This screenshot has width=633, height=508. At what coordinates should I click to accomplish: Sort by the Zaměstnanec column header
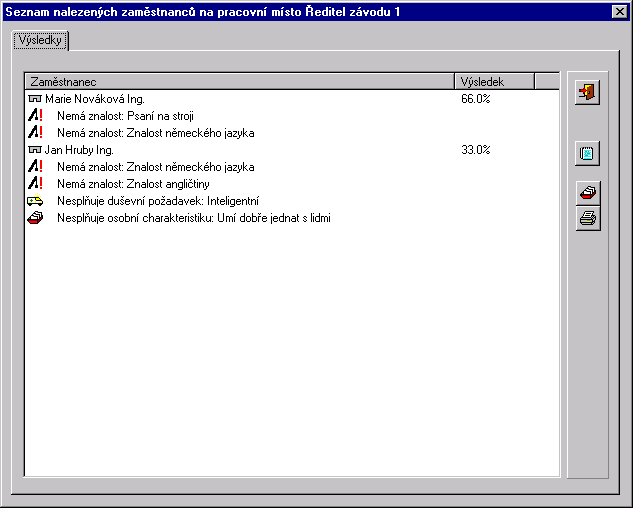coord(240,82)
